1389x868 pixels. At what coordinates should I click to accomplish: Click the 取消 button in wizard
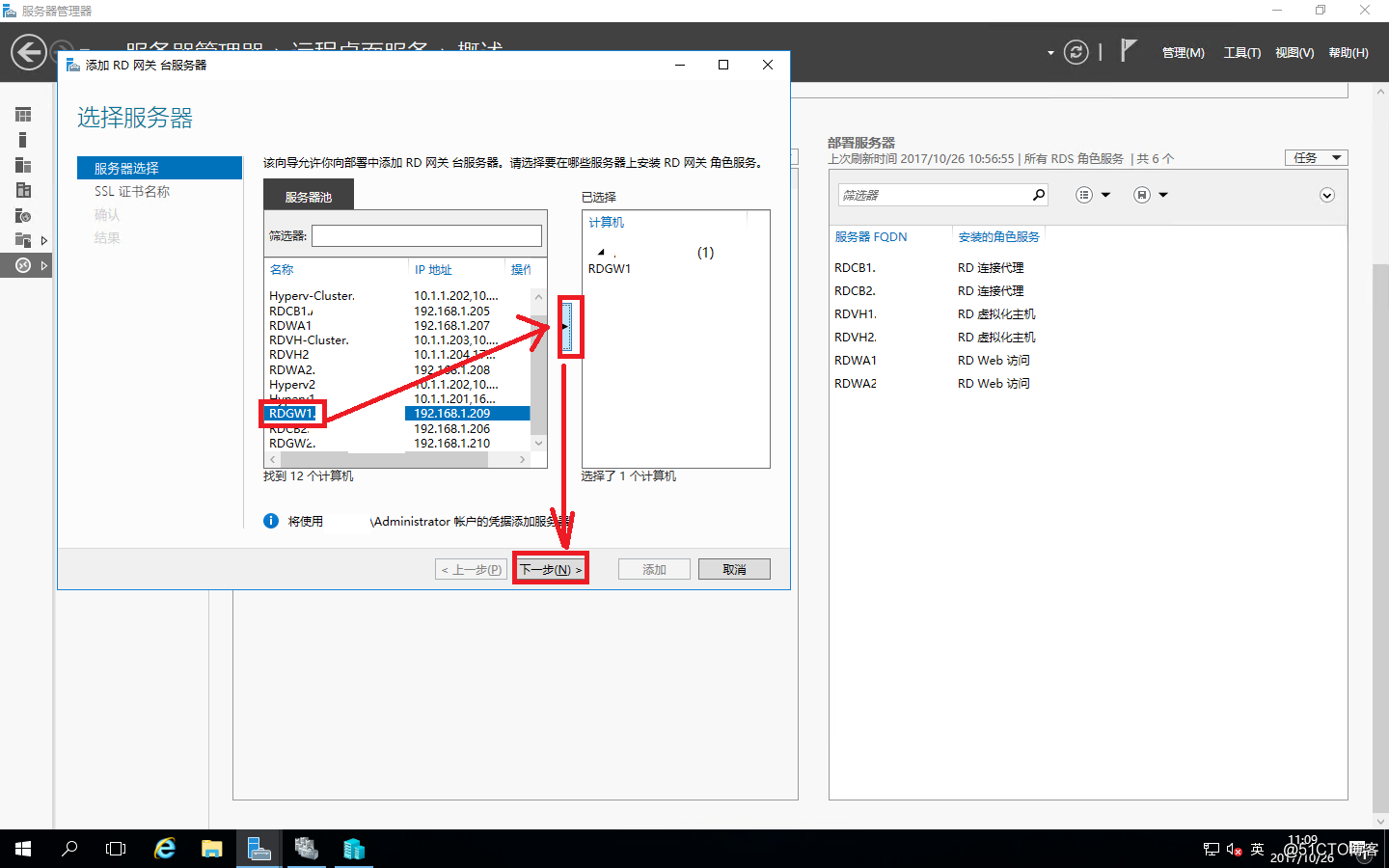[x=734, y=569]
